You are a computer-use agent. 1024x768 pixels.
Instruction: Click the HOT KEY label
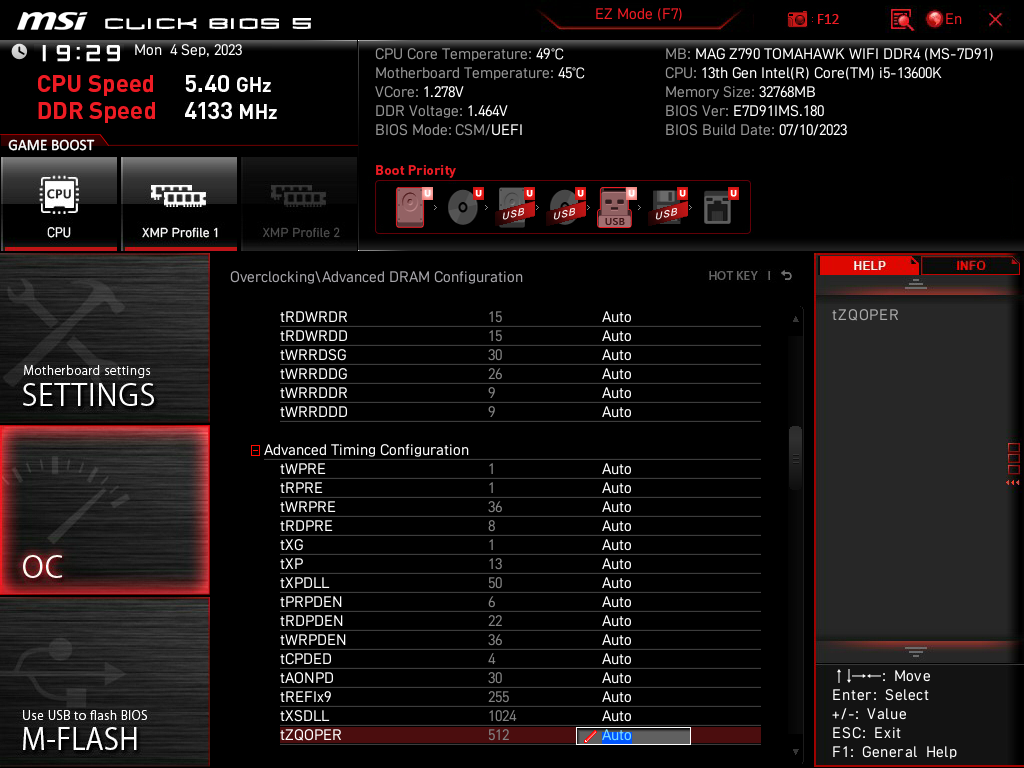(733, 276)
